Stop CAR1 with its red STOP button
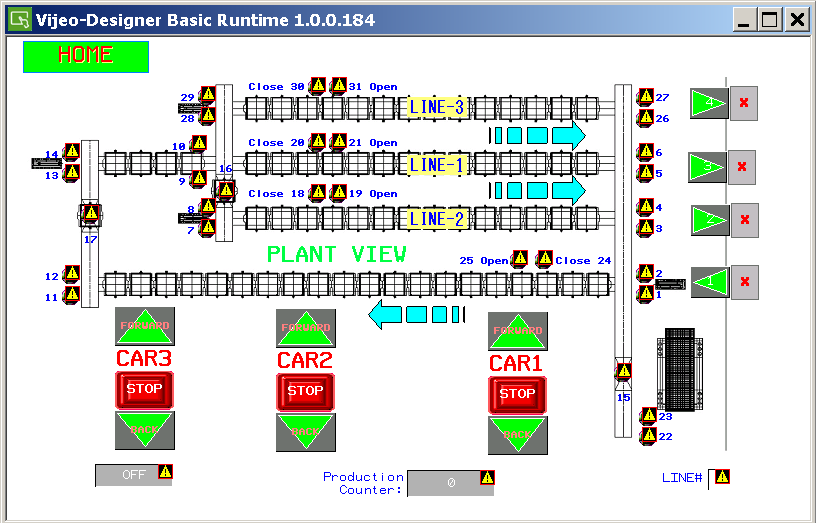Viewport: 816px width, 523px height. [x=517, y=395]
